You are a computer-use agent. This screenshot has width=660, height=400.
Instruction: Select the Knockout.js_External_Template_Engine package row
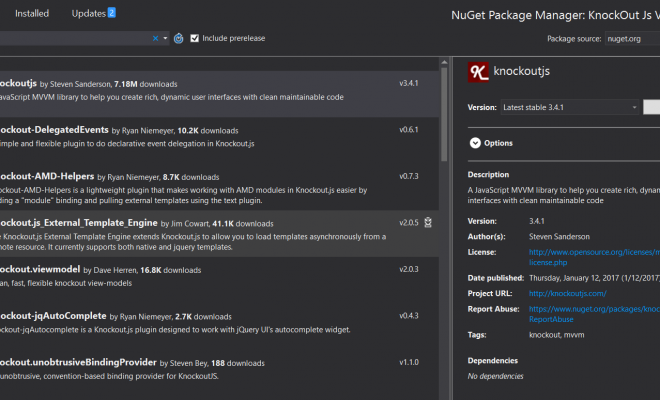point(219,234)
